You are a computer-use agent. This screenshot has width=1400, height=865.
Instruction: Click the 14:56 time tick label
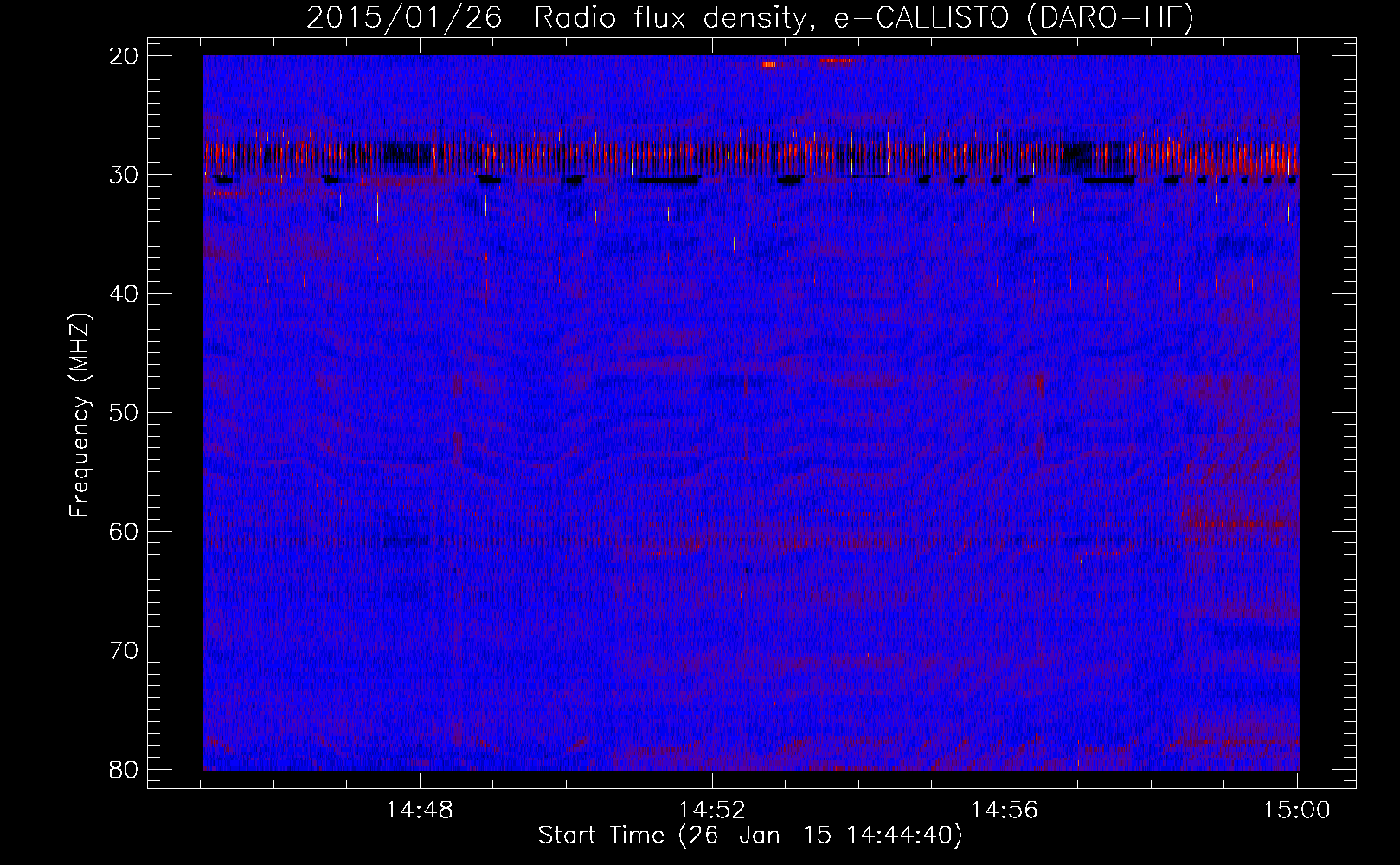[x=1004, y=811]
